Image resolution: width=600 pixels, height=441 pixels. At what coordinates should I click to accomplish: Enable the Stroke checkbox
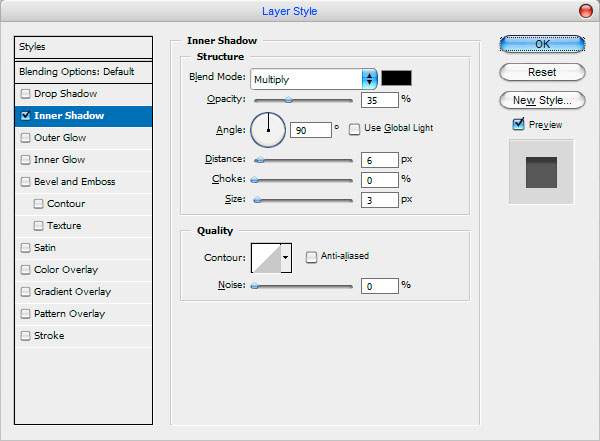(x=26, y=336)
